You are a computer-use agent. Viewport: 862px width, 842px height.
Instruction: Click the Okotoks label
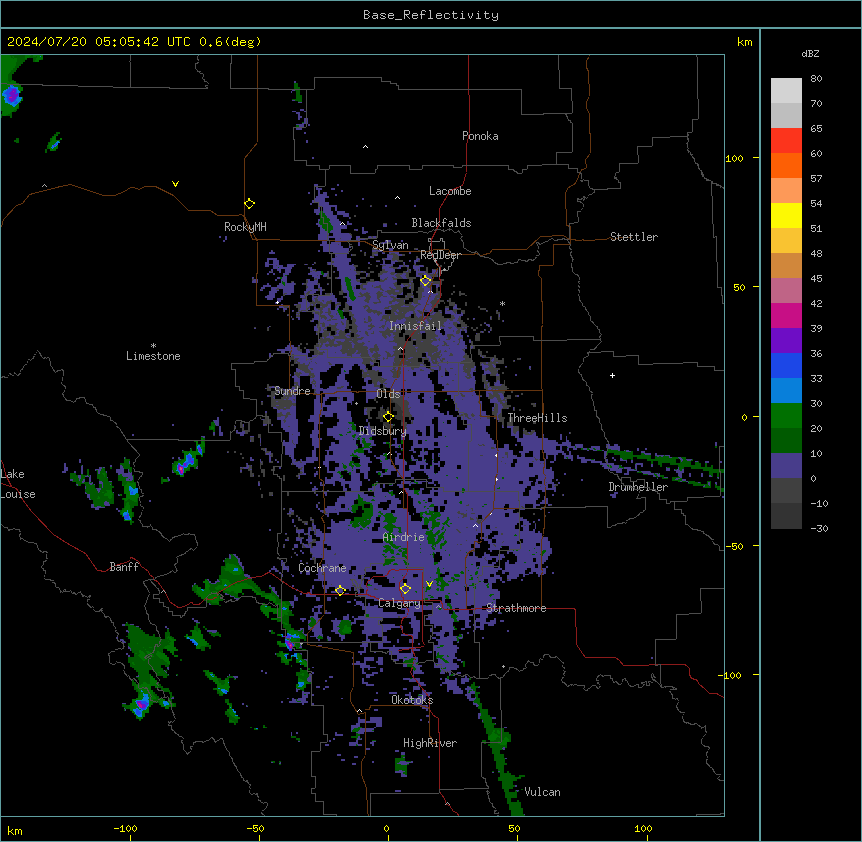412,700
